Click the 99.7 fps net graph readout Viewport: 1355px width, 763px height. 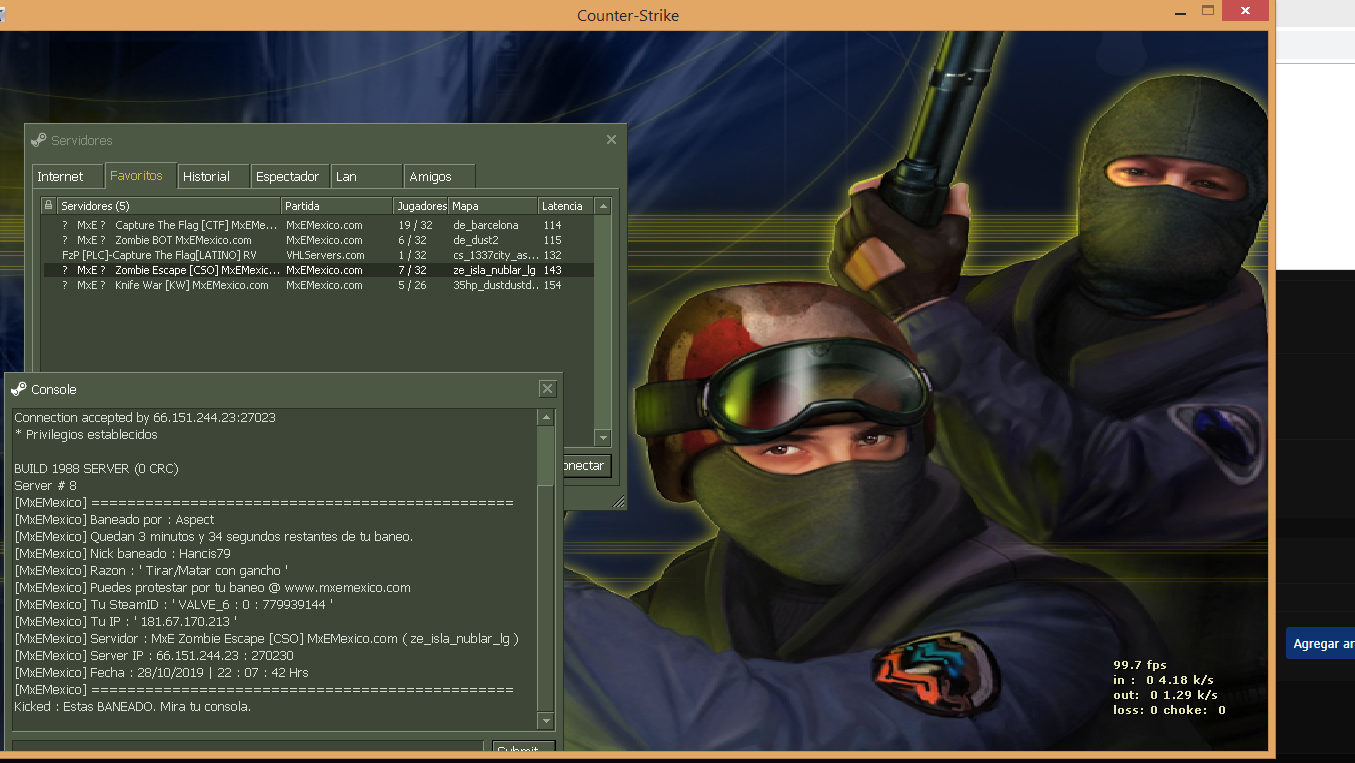[1140, 665]
